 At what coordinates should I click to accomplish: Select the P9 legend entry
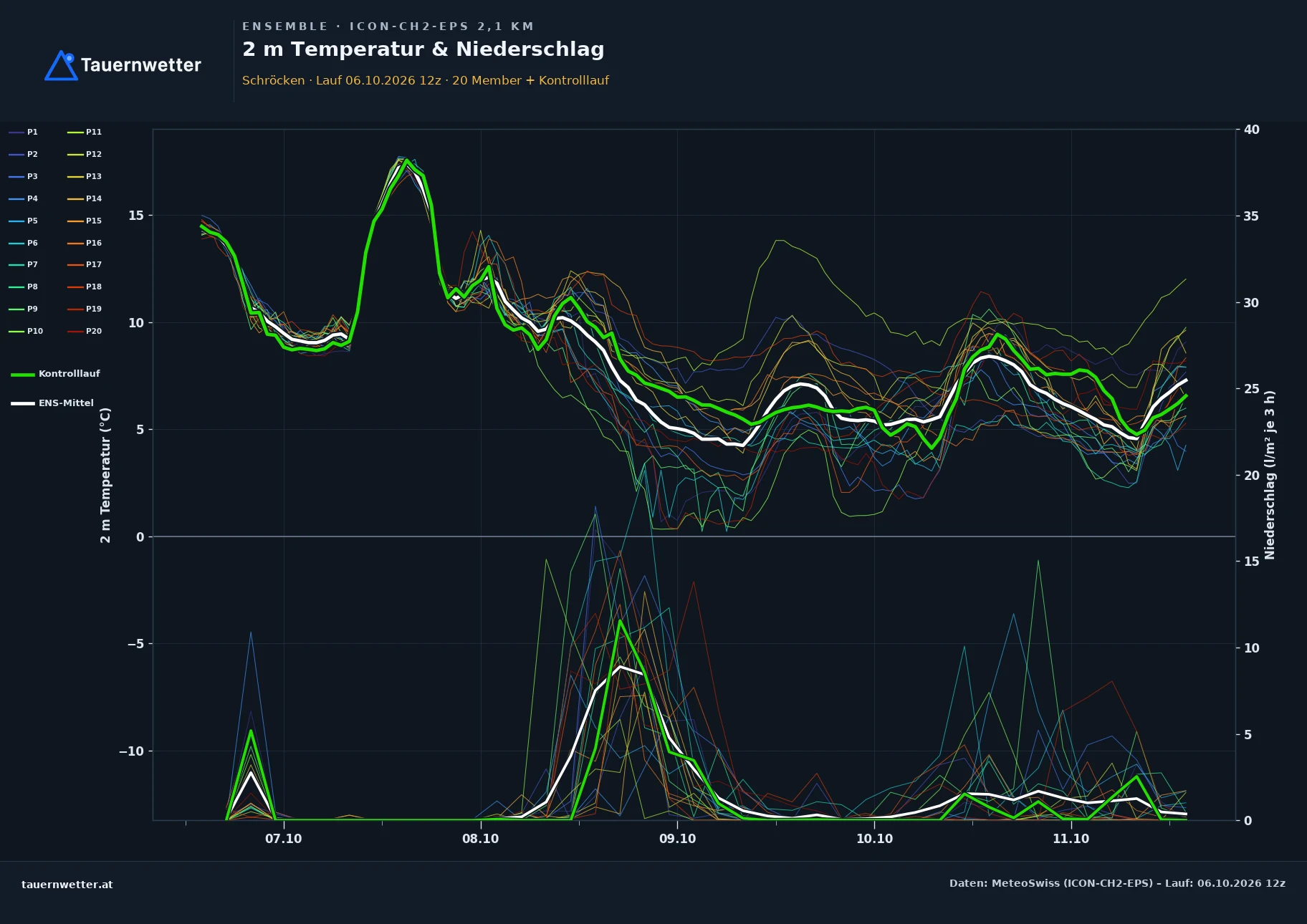pyautogui.click(x=24, y=309)
